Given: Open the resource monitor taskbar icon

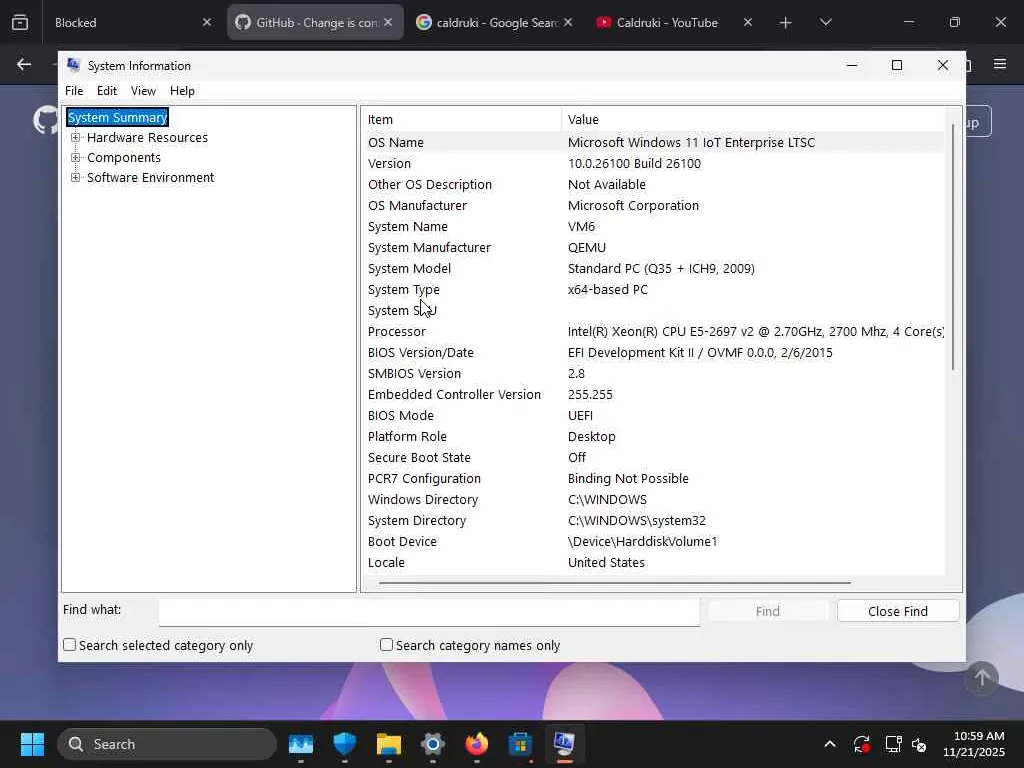Looking at the screenshot, I should [x=301, y=744].
